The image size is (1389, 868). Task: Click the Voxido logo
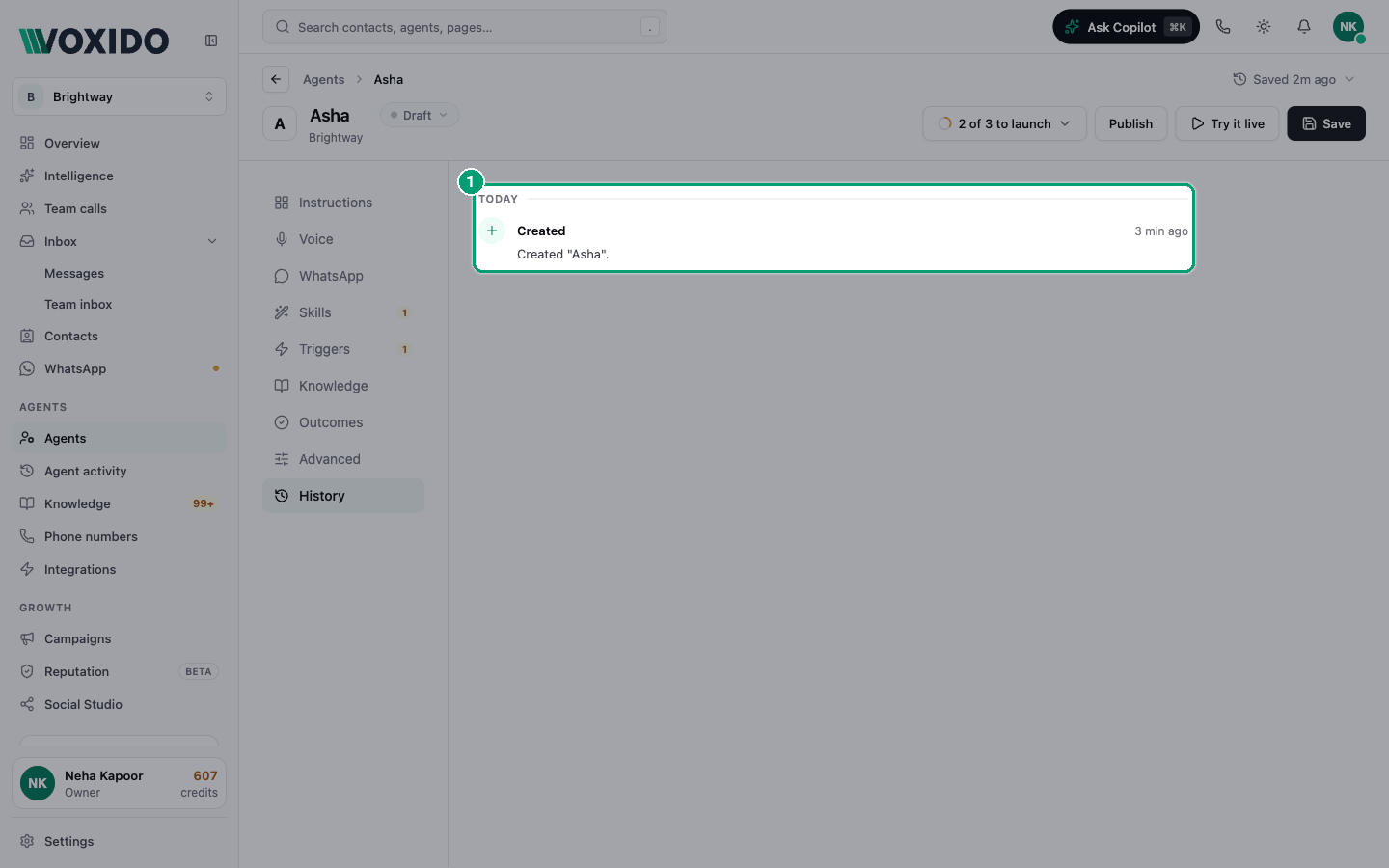pos(94,41)
